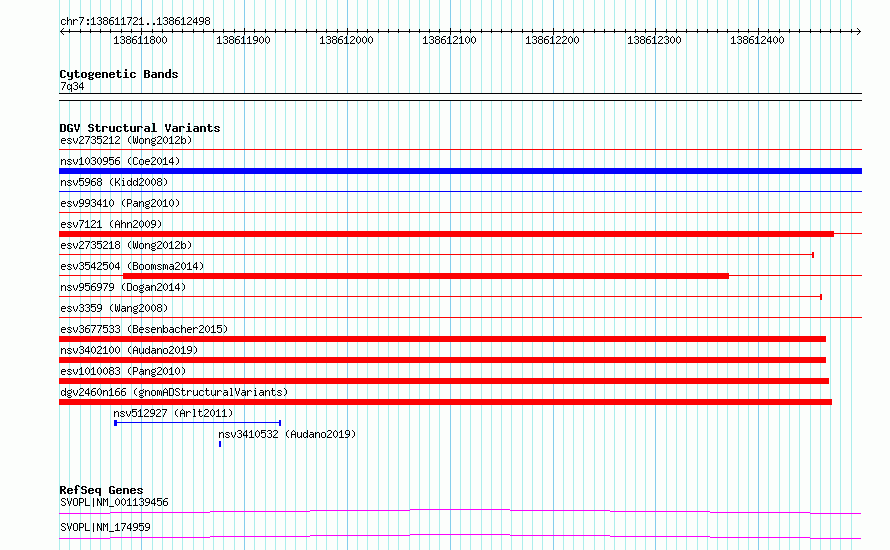890x550 pixels.
Task: Click the chr7:138611721..138612498 region text
Action: 135,22
